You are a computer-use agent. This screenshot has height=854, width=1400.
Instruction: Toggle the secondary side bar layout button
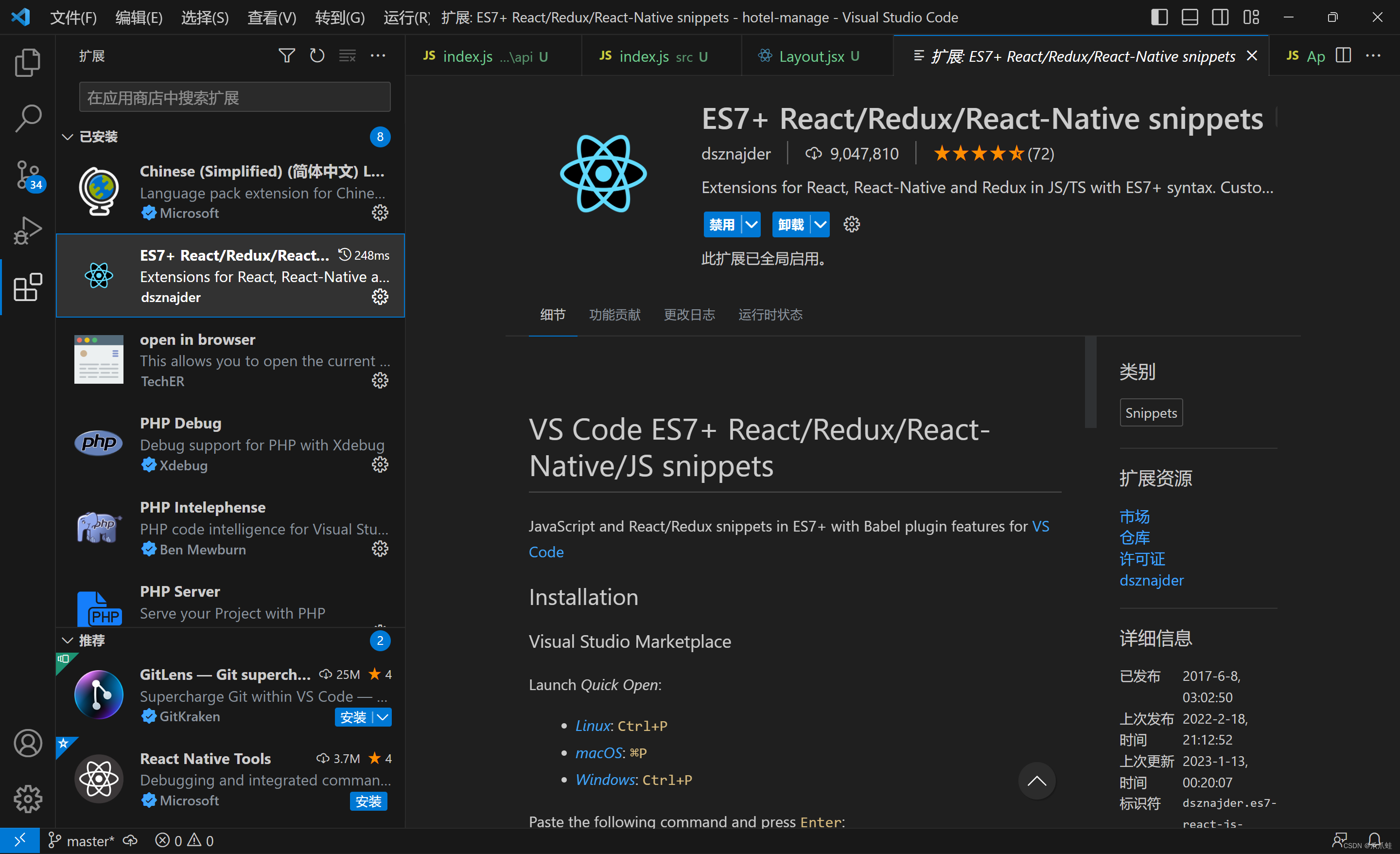click(1220, 17)
